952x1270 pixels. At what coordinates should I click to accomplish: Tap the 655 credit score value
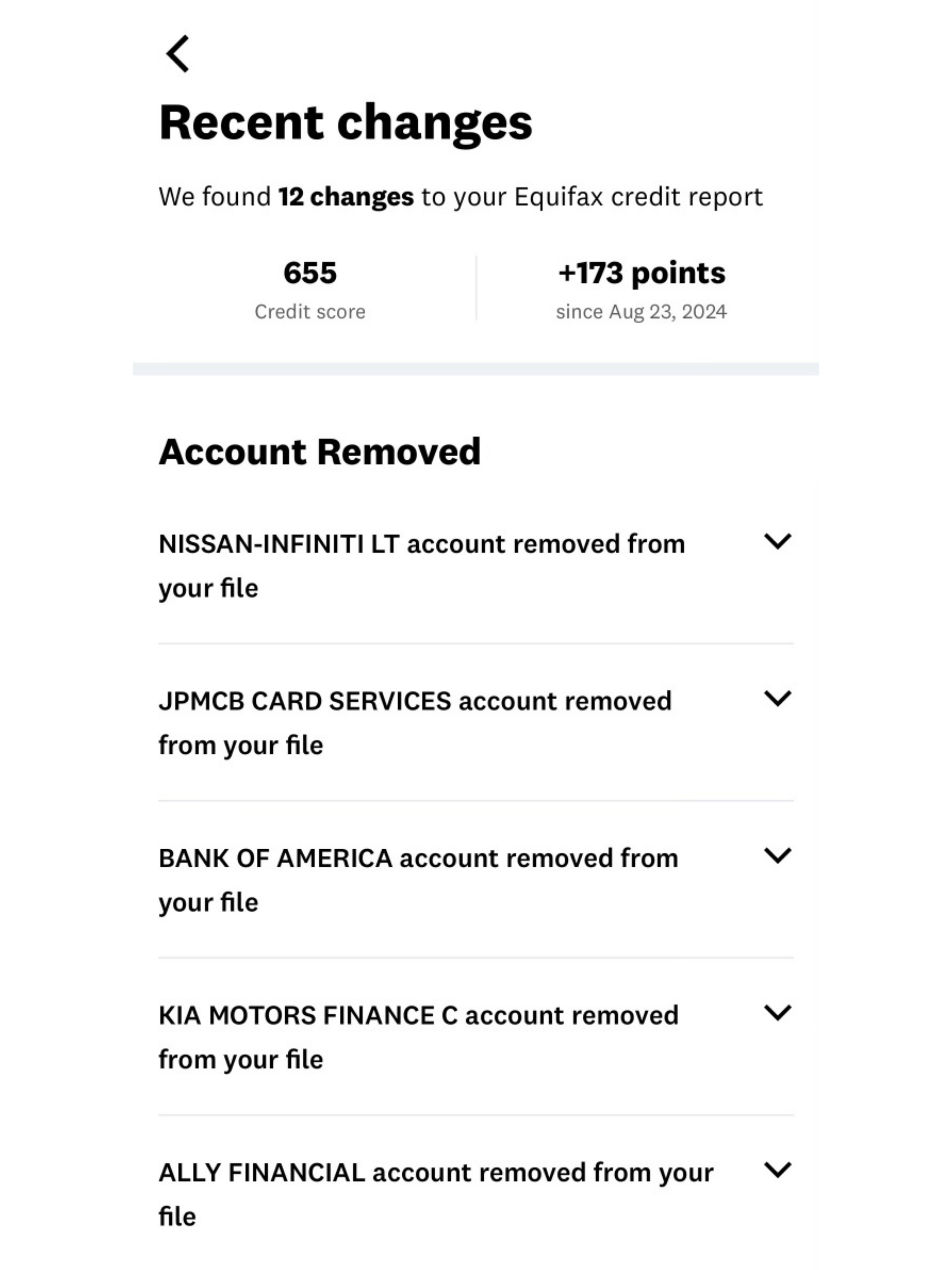point(310,273)
